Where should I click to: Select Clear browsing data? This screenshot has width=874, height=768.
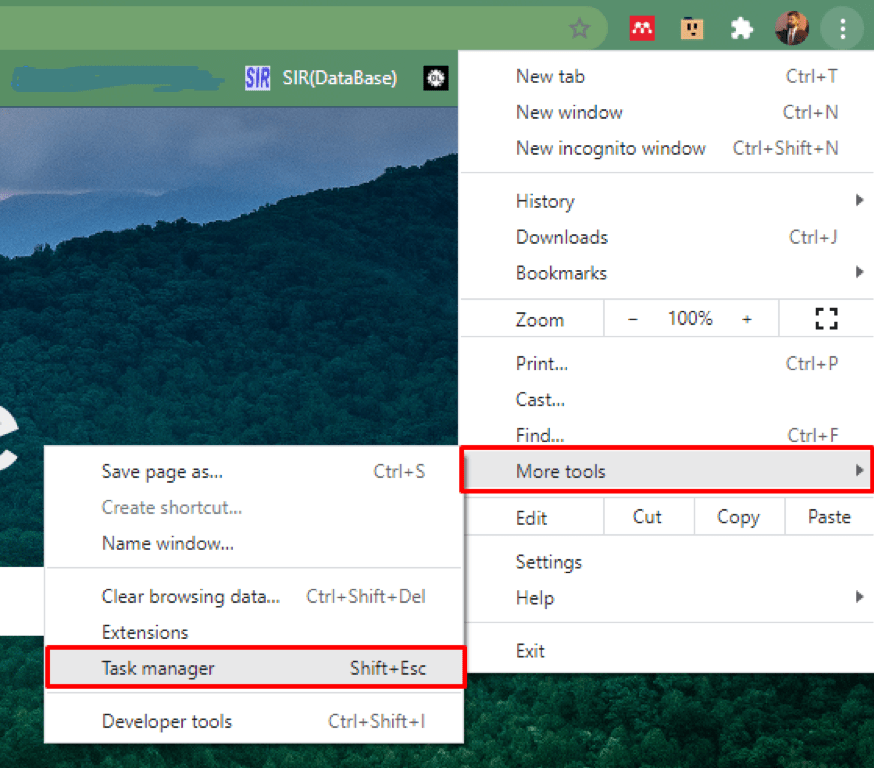click(190, 596)
